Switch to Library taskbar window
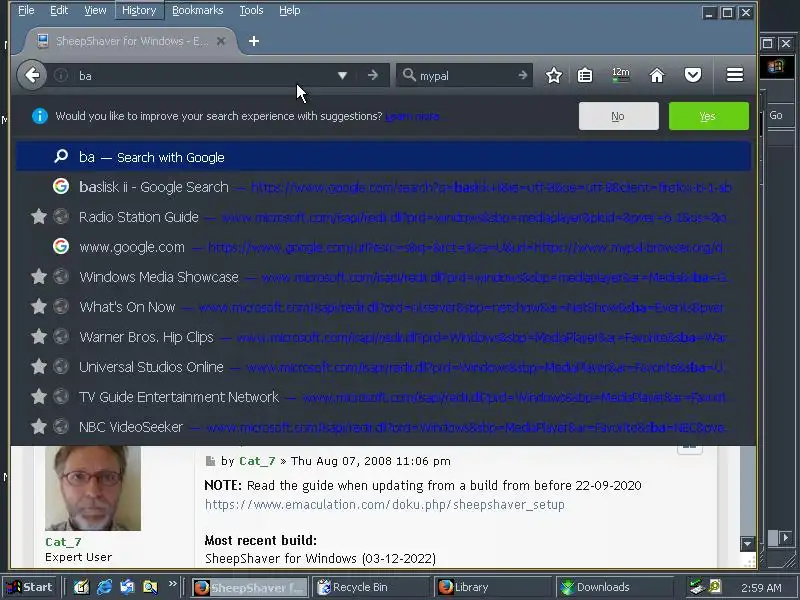This screenshot has height=600, width=800. 492,587
